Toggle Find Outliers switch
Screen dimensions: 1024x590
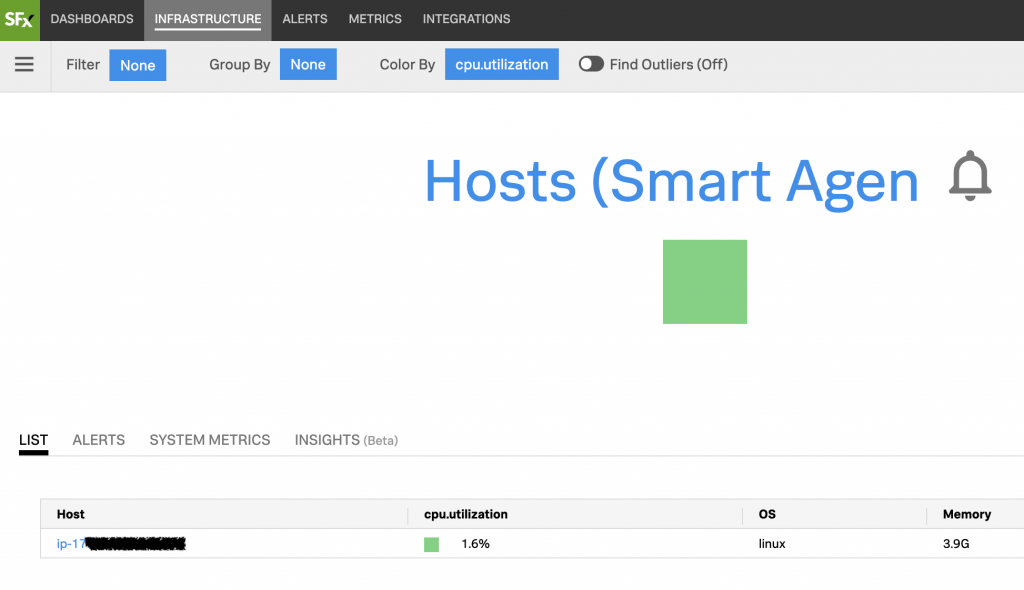point(591,64)
